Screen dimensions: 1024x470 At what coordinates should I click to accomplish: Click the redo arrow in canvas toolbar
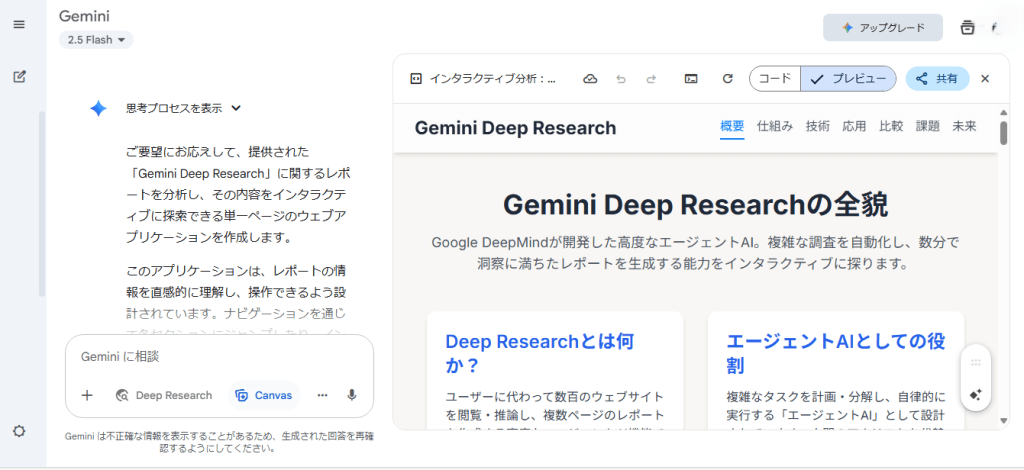coord(651,79)
